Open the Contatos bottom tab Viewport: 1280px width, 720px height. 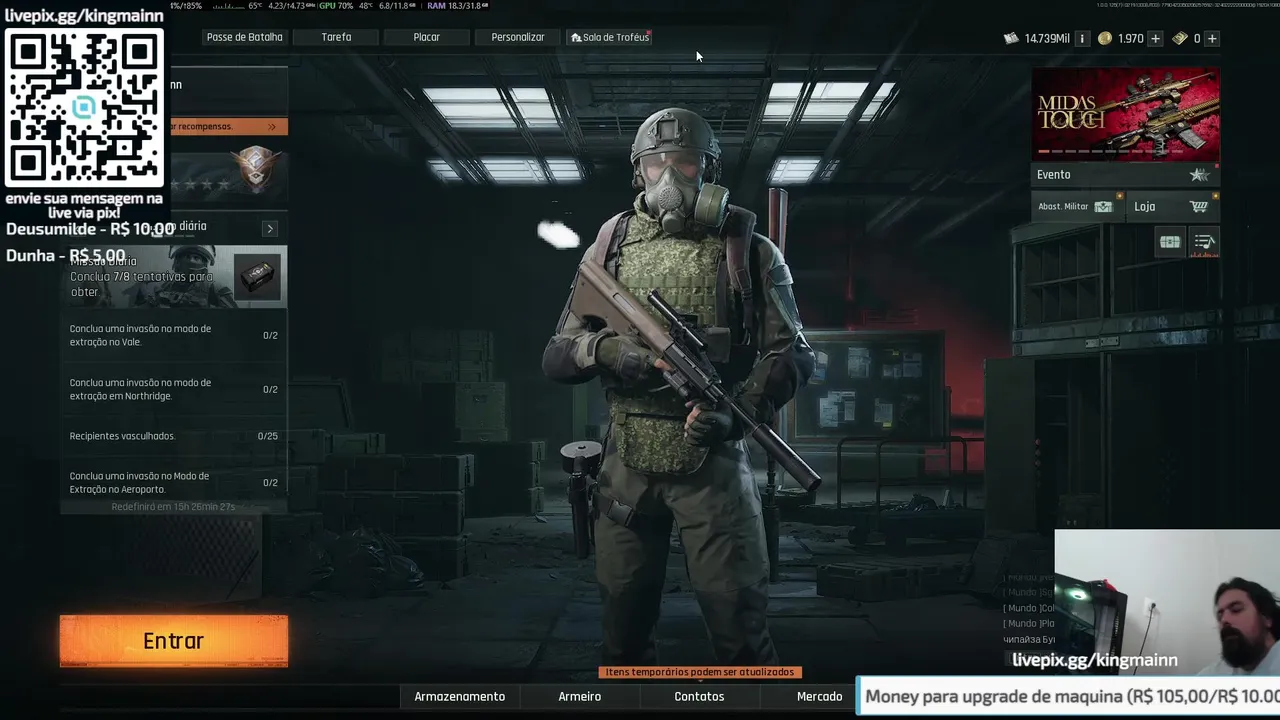coord(699,696)
